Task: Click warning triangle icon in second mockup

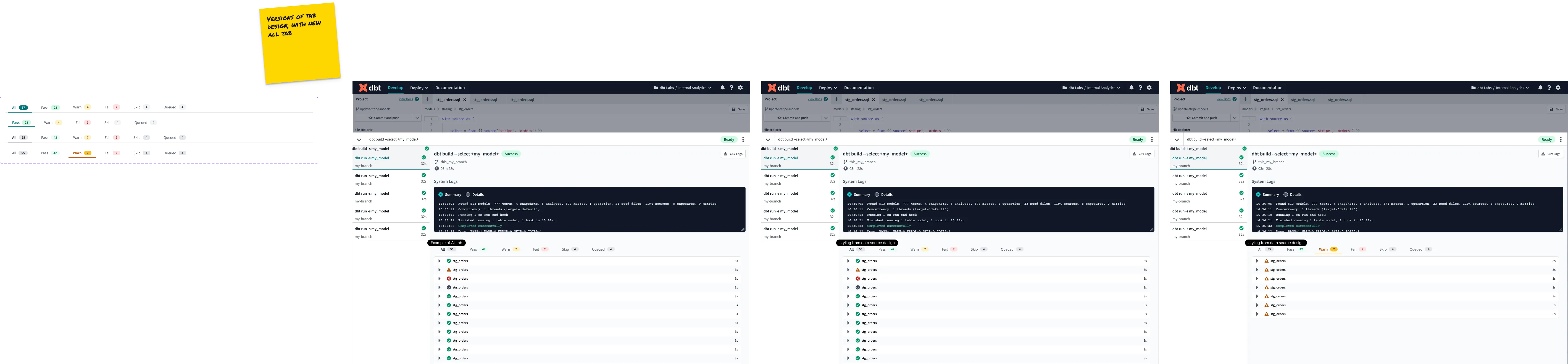Action: click(x=858, y=269)
